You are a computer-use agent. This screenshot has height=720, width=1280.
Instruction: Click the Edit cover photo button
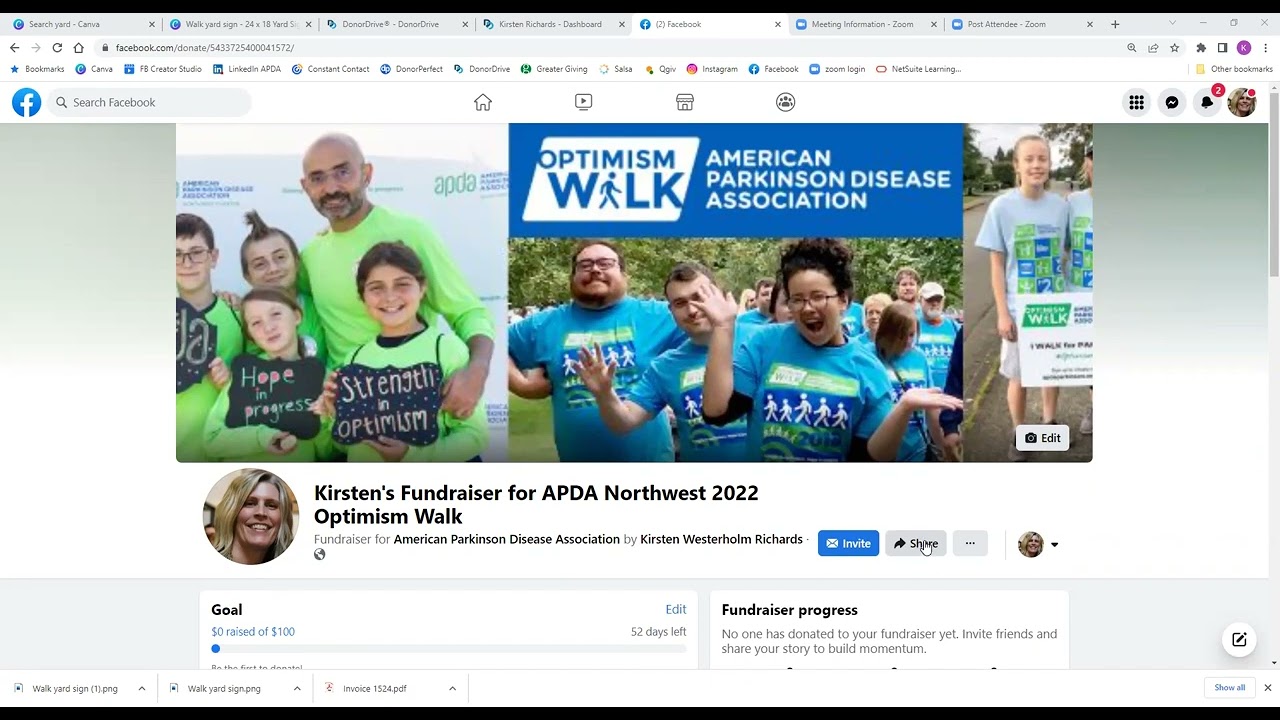pyautogui.click(x=1042, y=438)
